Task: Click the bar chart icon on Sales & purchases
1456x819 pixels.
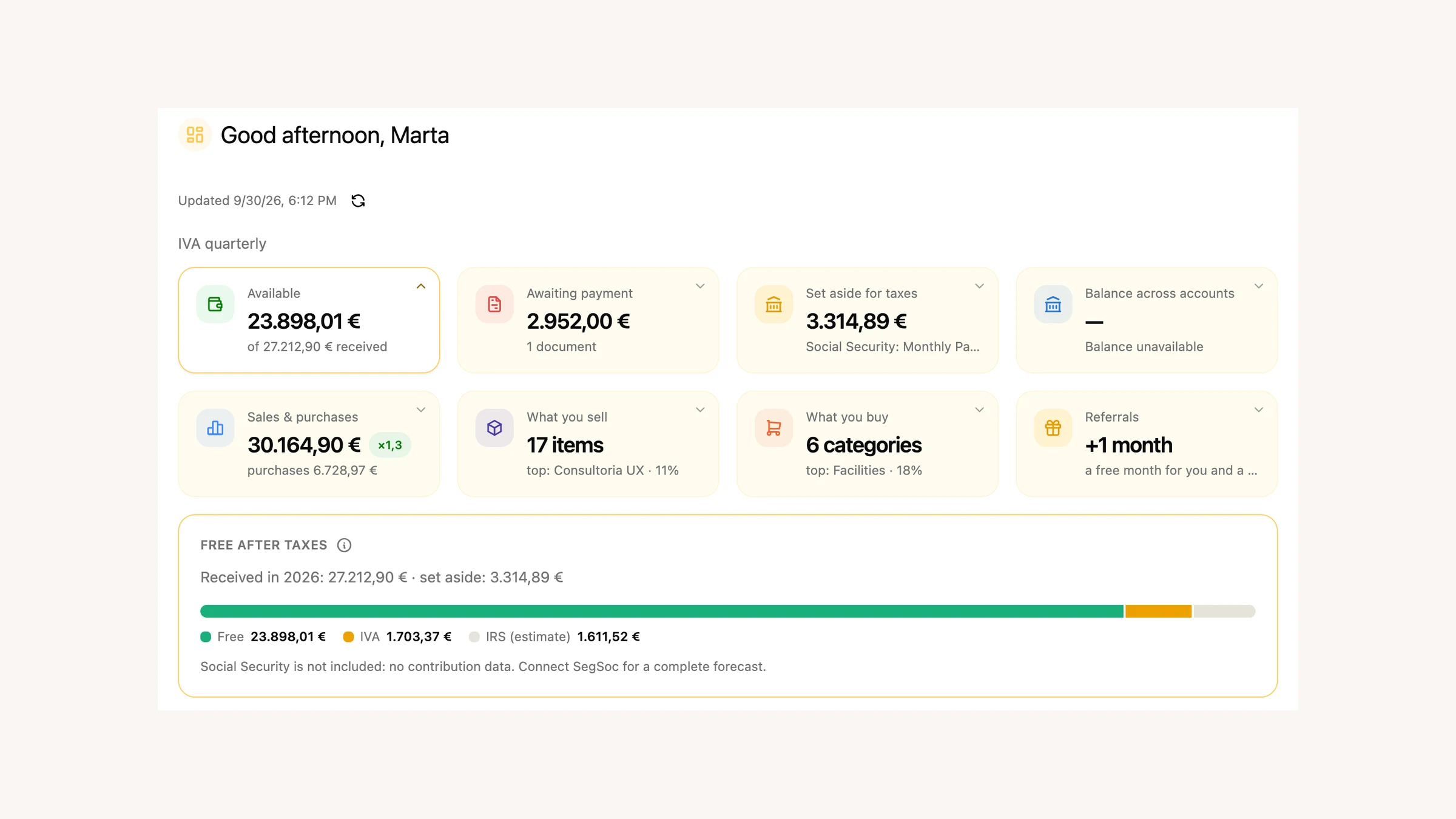Action: [215, 428]
